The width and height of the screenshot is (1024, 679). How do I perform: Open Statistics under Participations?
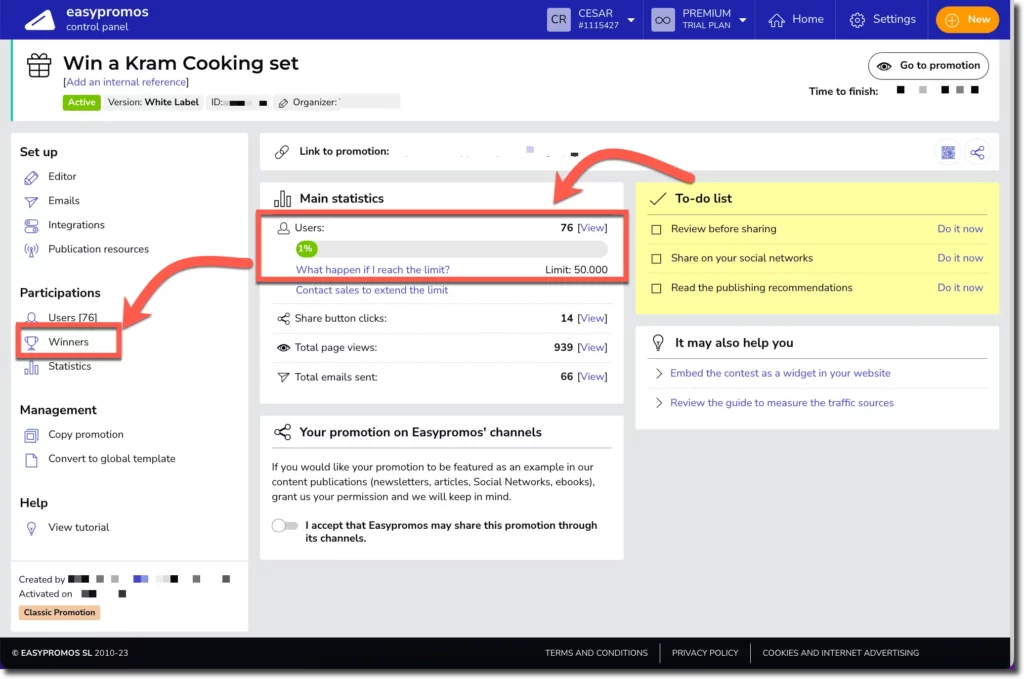(69, 366)
